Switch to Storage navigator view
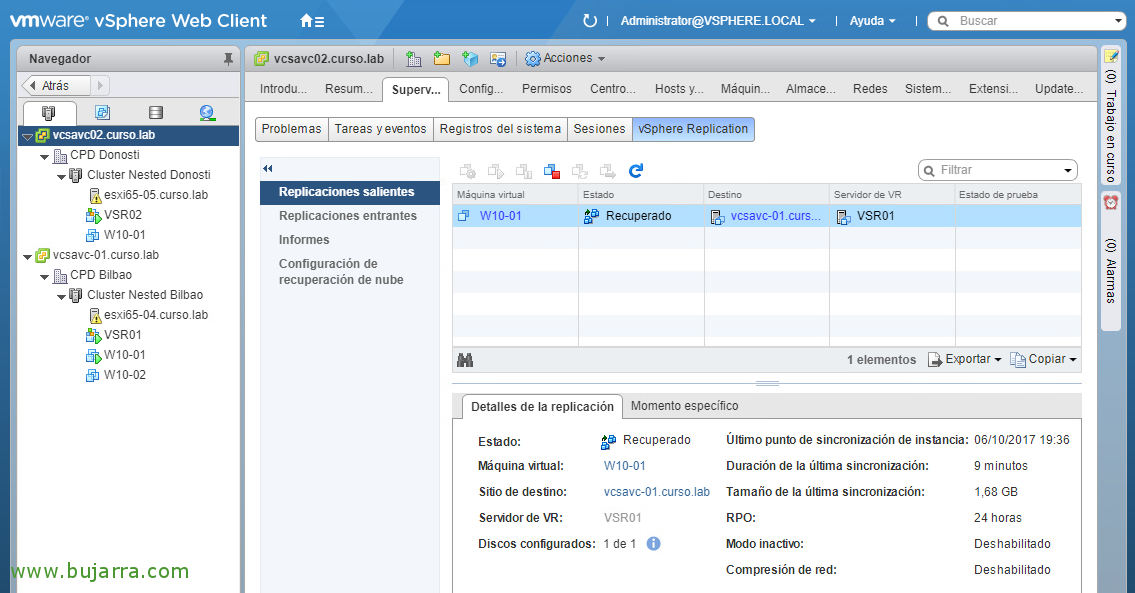Screen dimensions: 1135x593 tap(155, 112)
